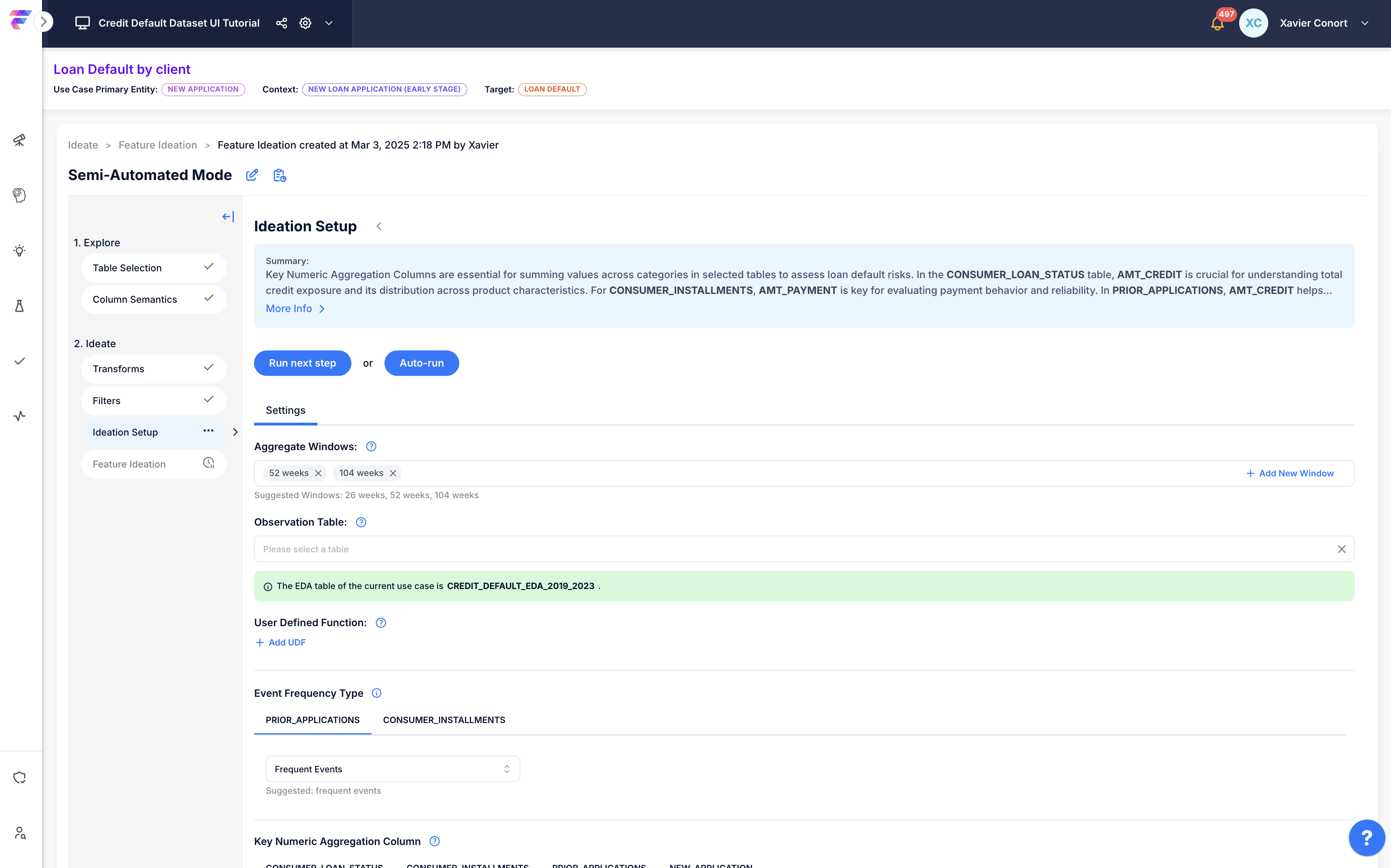The height and width of the screenshot is (868, 1391).
Task: Switch to PRIOR_APPLICATIONS tab under Event Frequency Type
Action: pyautogui.click(x=313, y=720)
